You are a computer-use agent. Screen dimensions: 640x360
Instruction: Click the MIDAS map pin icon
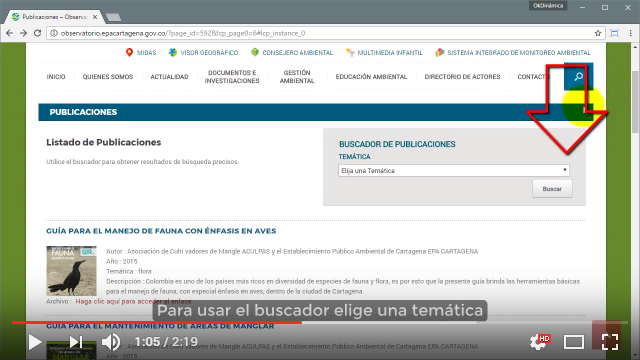[x=129, y=53]
